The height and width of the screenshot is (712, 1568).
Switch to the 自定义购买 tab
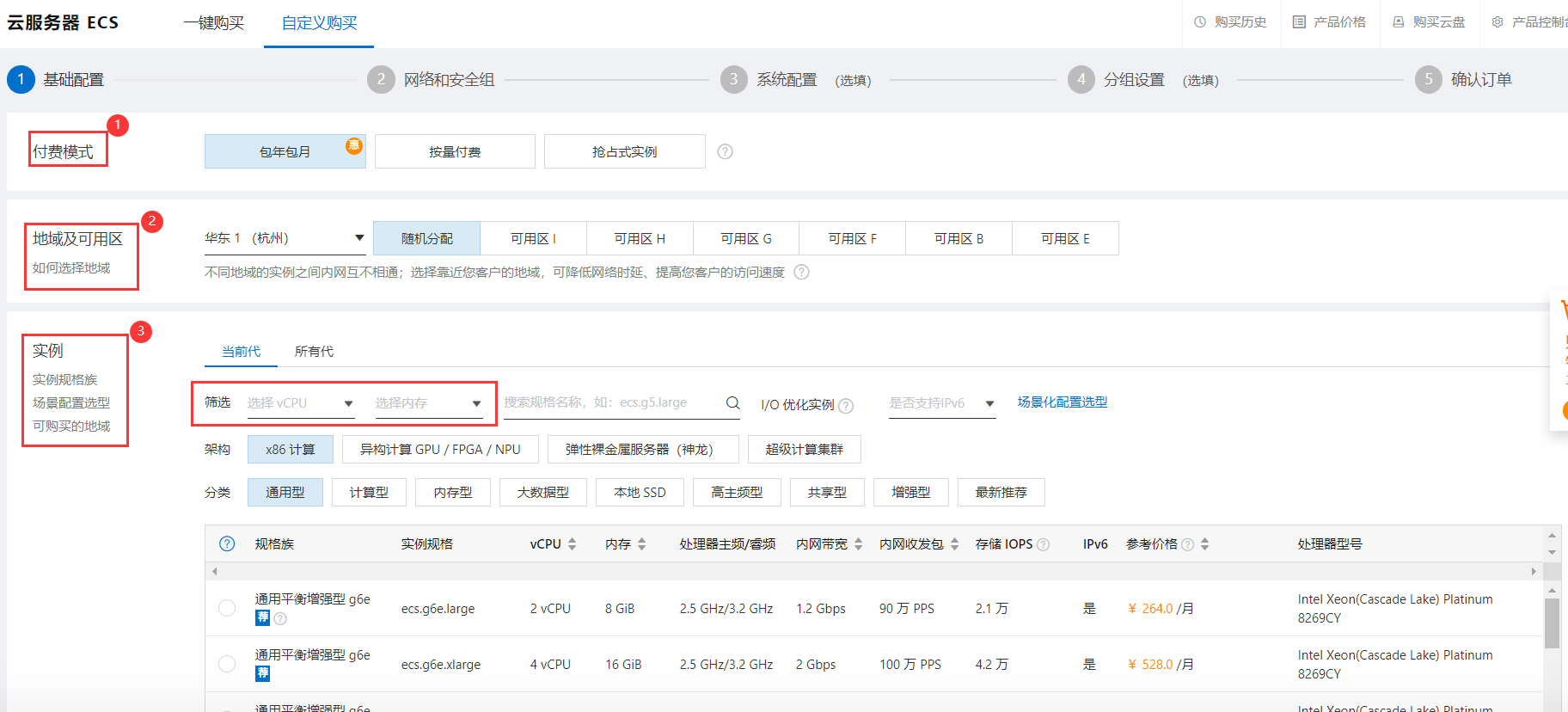coord(319,23)
